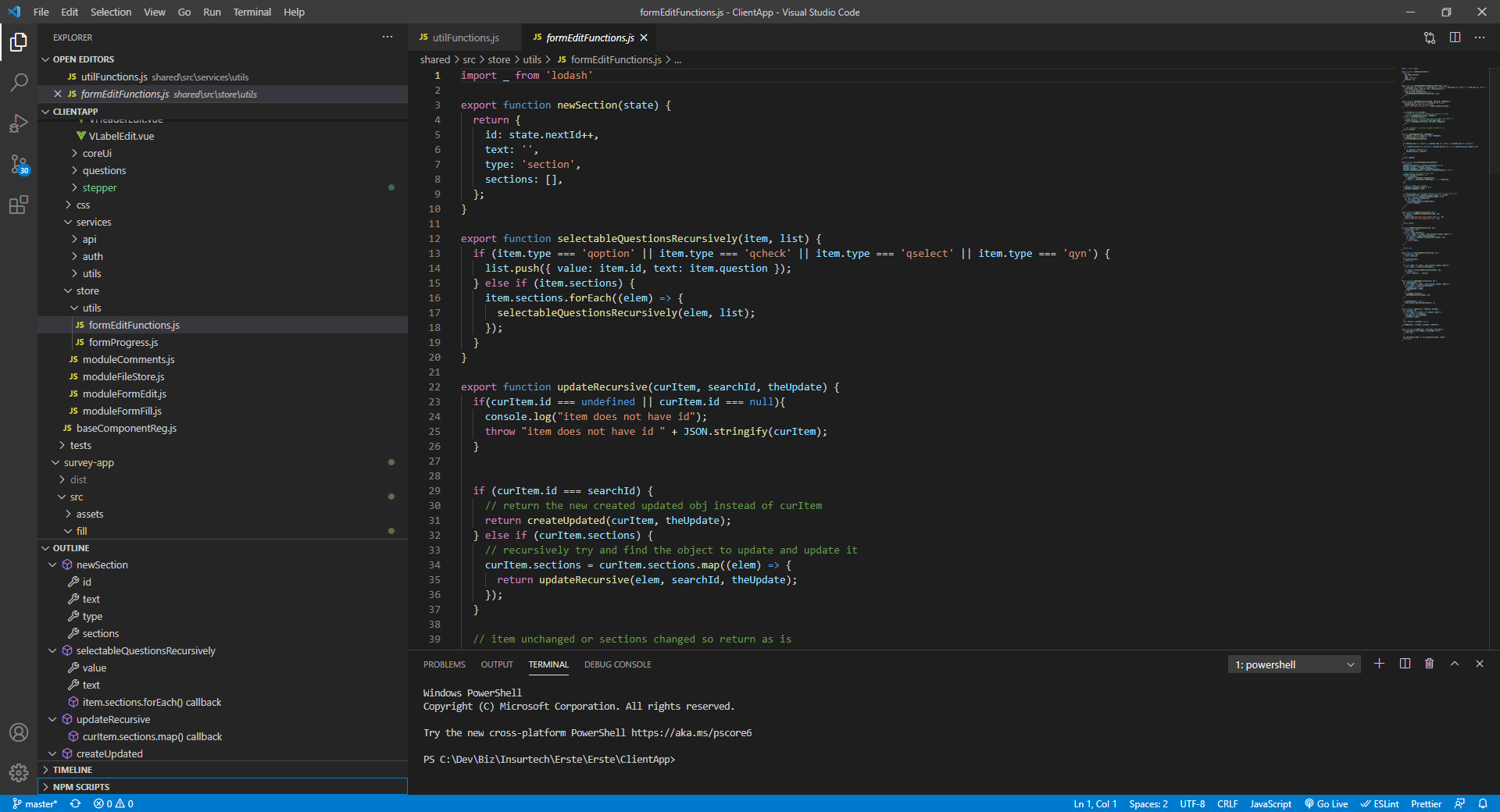Open notifications bell in status bar
The width and height of the screenshot is (1500, 812).
coord(1482,803)
